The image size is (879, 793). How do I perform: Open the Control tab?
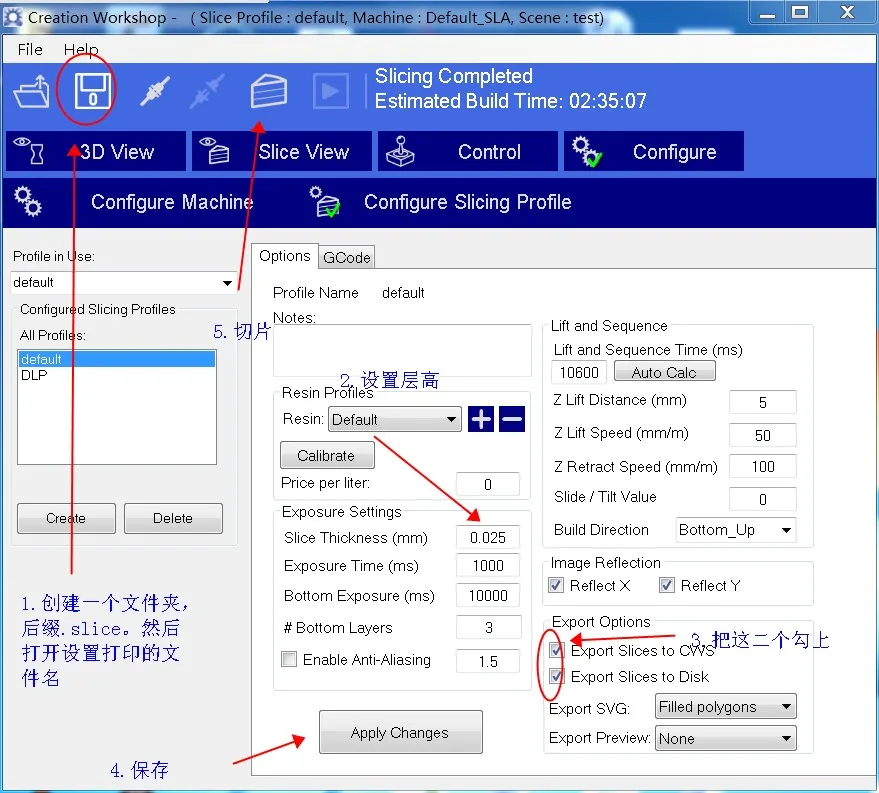pos(468,151)
